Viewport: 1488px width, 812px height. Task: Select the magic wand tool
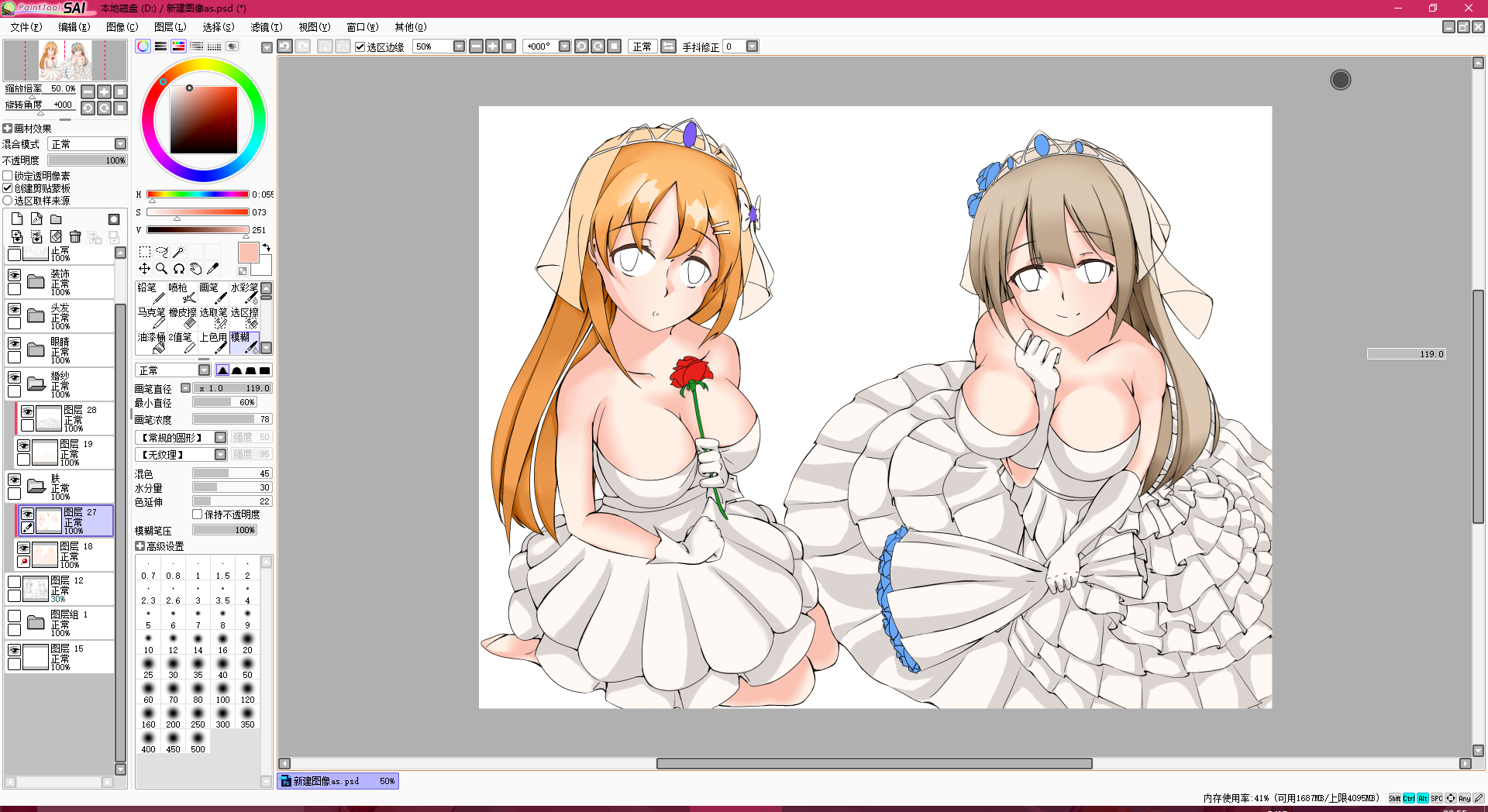[178, 252]
